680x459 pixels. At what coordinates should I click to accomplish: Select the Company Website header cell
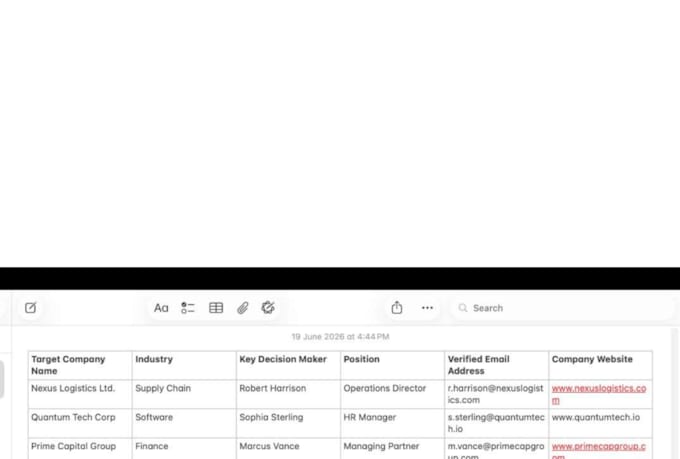(x=601, y=365)
